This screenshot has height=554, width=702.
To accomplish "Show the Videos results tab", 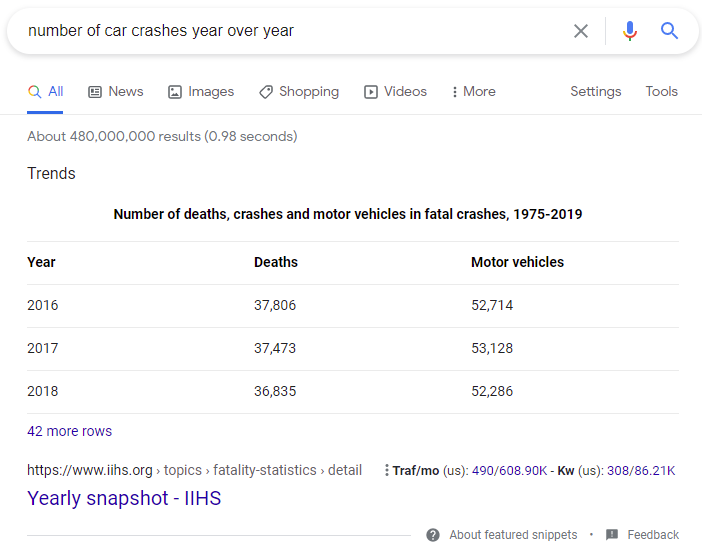I will 395,91.
